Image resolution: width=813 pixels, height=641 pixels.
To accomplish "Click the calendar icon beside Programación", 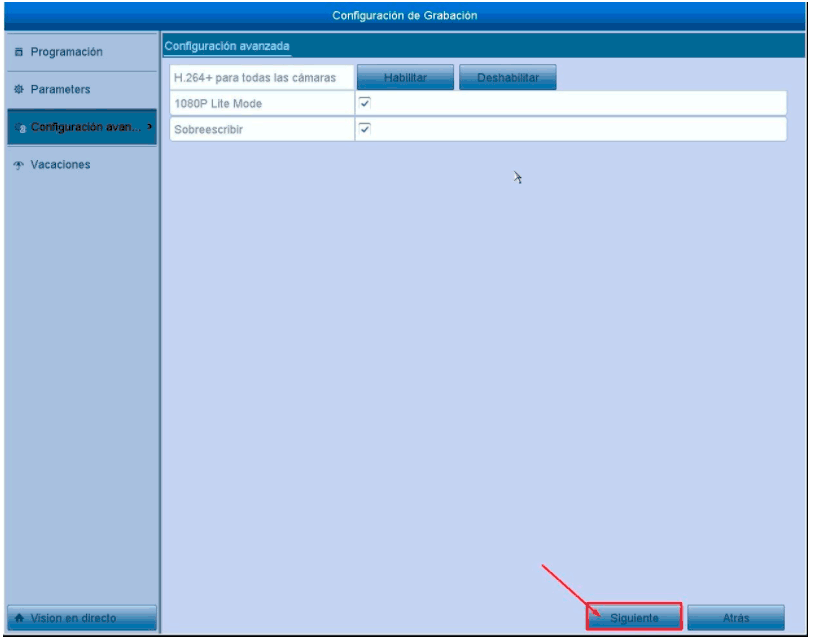I will 19,52.
